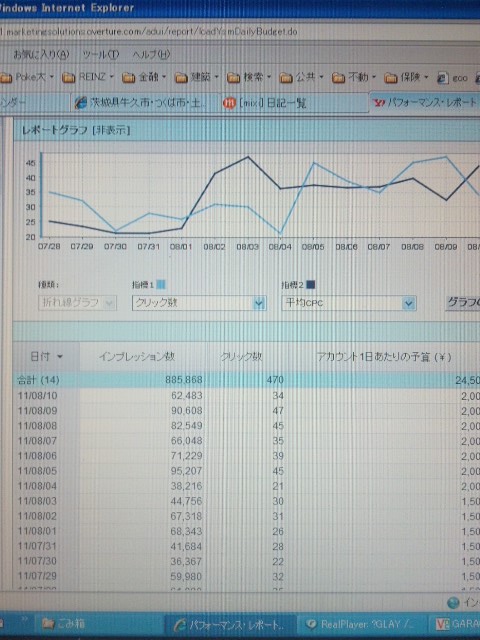The image size is (480, 640).
Task: Click the eco bookmark link icon
Action: [442, 78]
